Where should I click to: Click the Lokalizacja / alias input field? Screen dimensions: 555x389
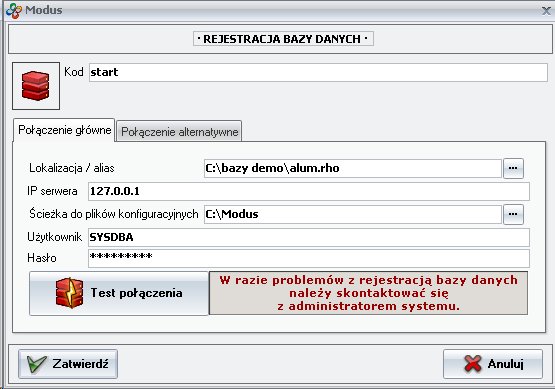[x=353, y=168]
